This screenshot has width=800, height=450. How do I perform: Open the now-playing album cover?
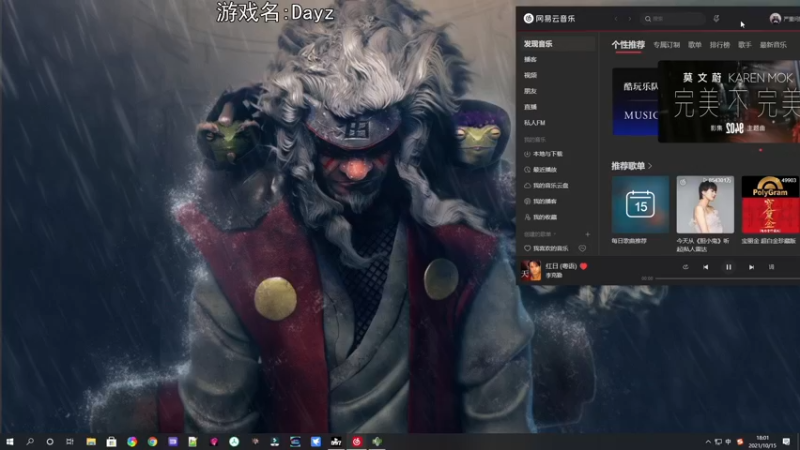[x=531, y=270]
